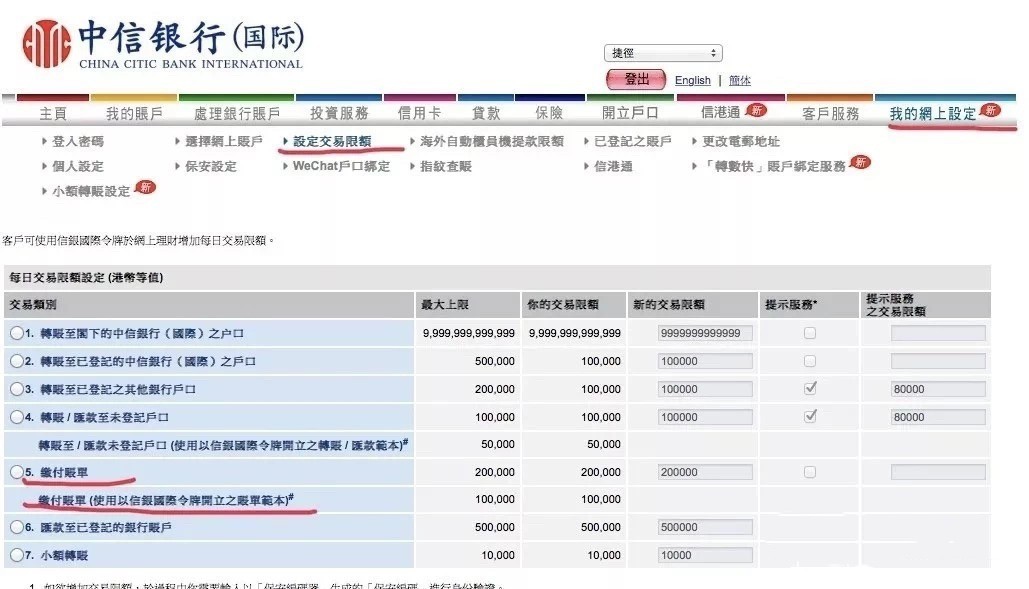
Task: Select radio for 4. 轉賬/匯款至未登記戶口
Action: 17,416
